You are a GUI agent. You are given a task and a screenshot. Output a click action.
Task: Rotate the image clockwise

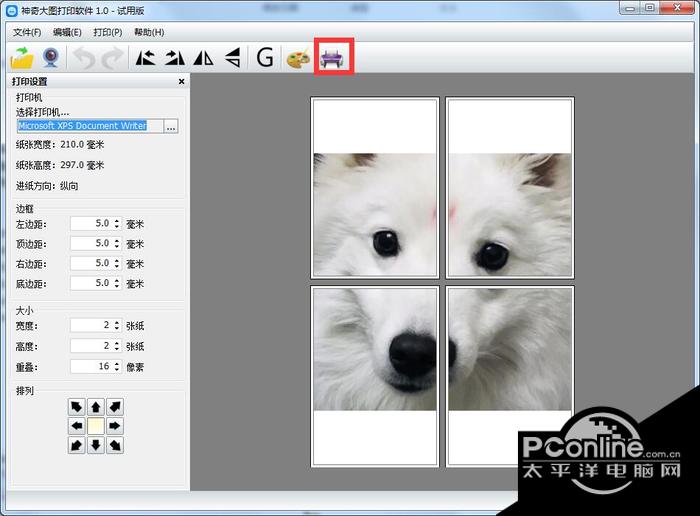(x=175, y=58)
